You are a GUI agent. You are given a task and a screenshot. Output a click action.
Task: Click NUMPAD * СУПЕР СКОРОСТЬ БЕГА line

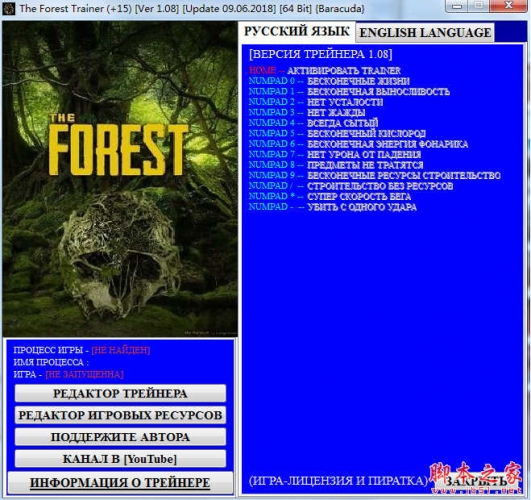330,196
